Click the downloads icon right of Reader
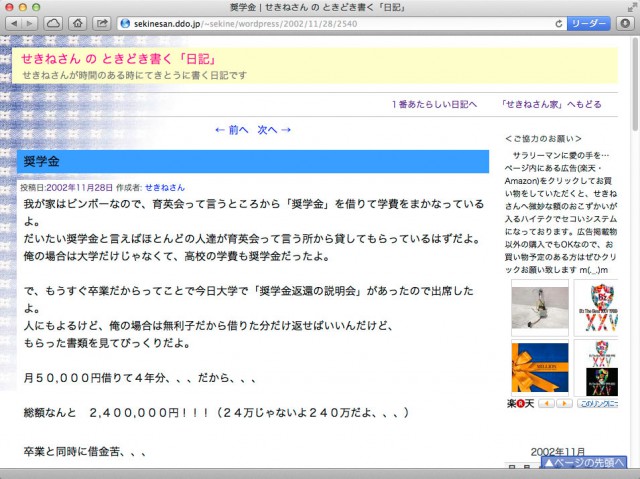 (623, 22)
